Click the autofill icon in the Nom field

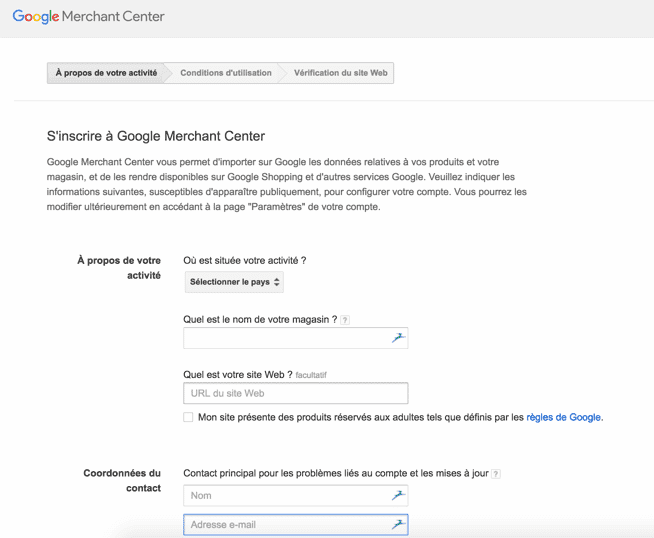pos(398,495)
